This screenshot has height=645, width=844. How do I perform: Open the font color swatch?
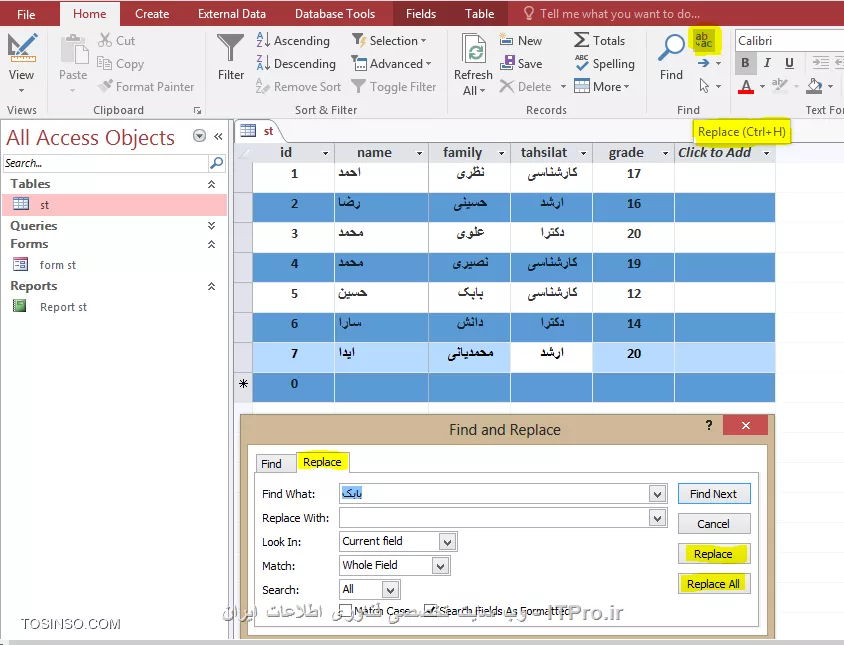[745, 87]
